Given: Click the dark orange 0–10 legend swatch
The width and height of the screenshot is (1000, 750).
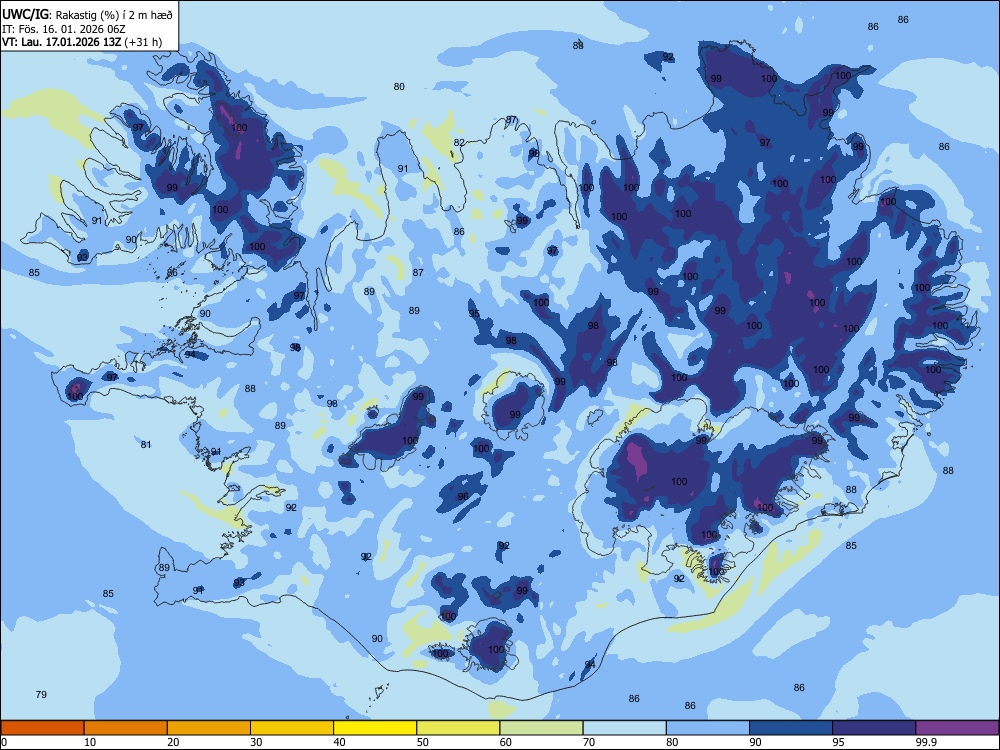Looking at the screenshot, I should click(42, 728).
